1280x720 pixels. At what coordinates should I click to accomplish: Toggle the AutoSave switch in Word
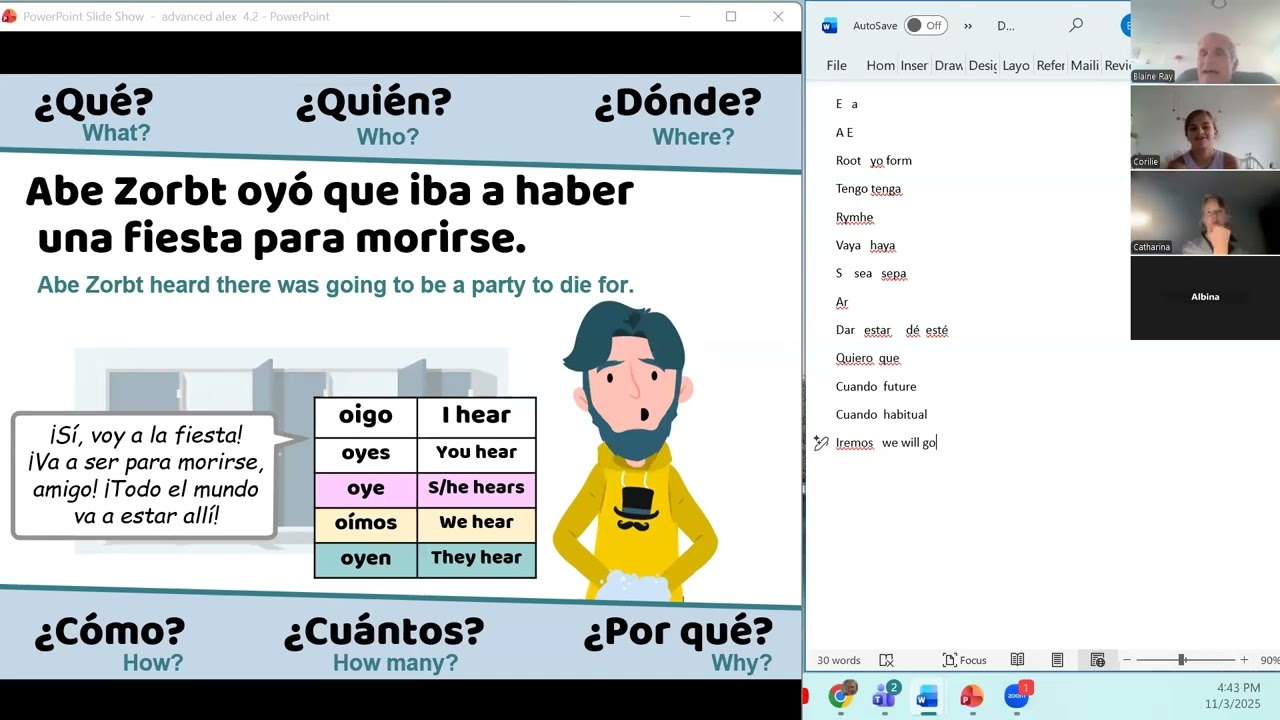click(926, 26)
